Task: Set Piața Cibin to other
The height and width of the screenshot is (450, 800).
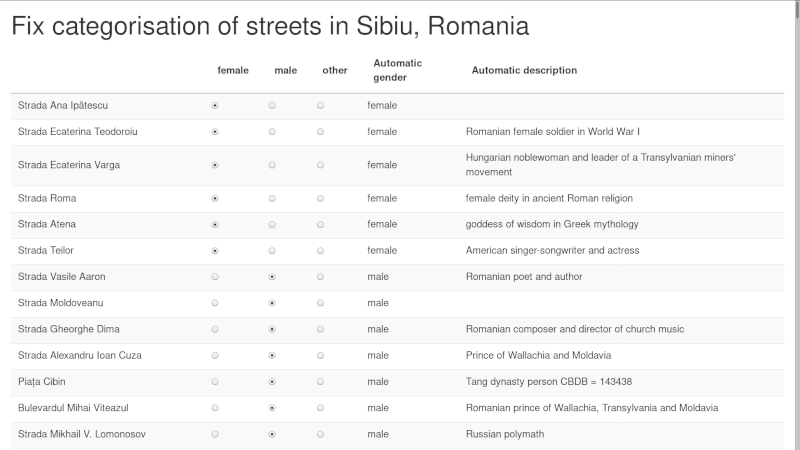Action: 320,382
